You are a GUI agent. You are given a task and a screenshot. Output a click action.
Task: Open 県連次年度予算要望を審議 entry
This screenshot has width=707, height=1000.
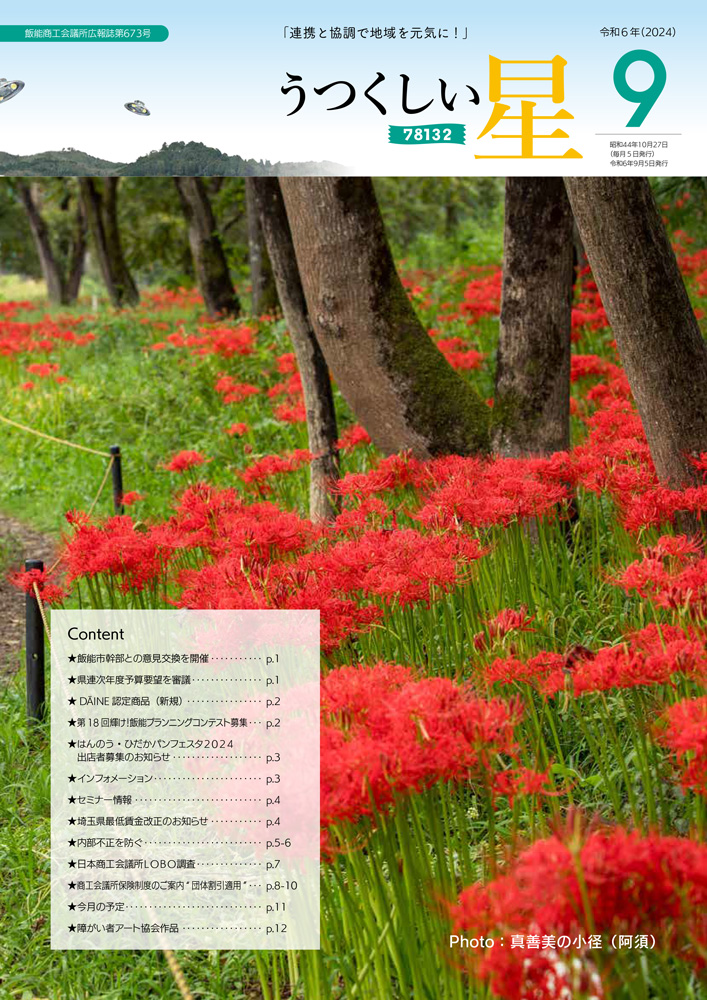[x=173, y=680]
